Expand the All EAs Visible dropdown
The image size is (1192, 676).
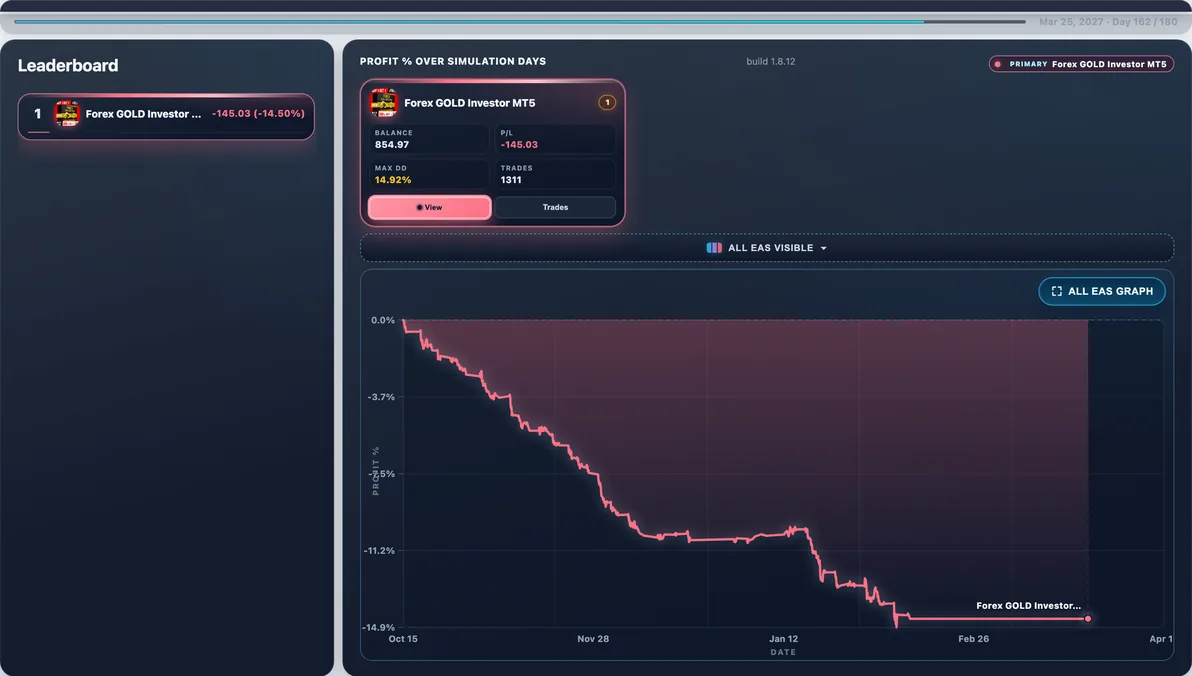[767, 248]
